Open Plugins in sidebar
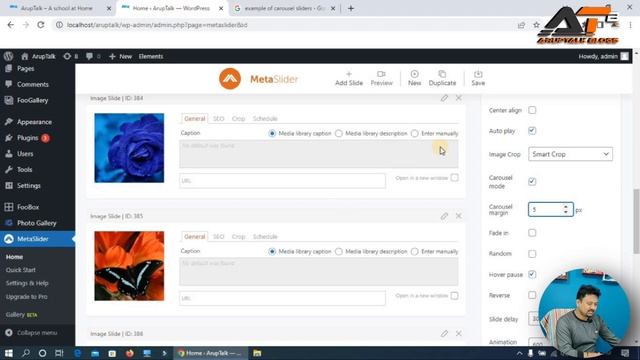Screen dimensions: 640x360 (x=27, y=138)
